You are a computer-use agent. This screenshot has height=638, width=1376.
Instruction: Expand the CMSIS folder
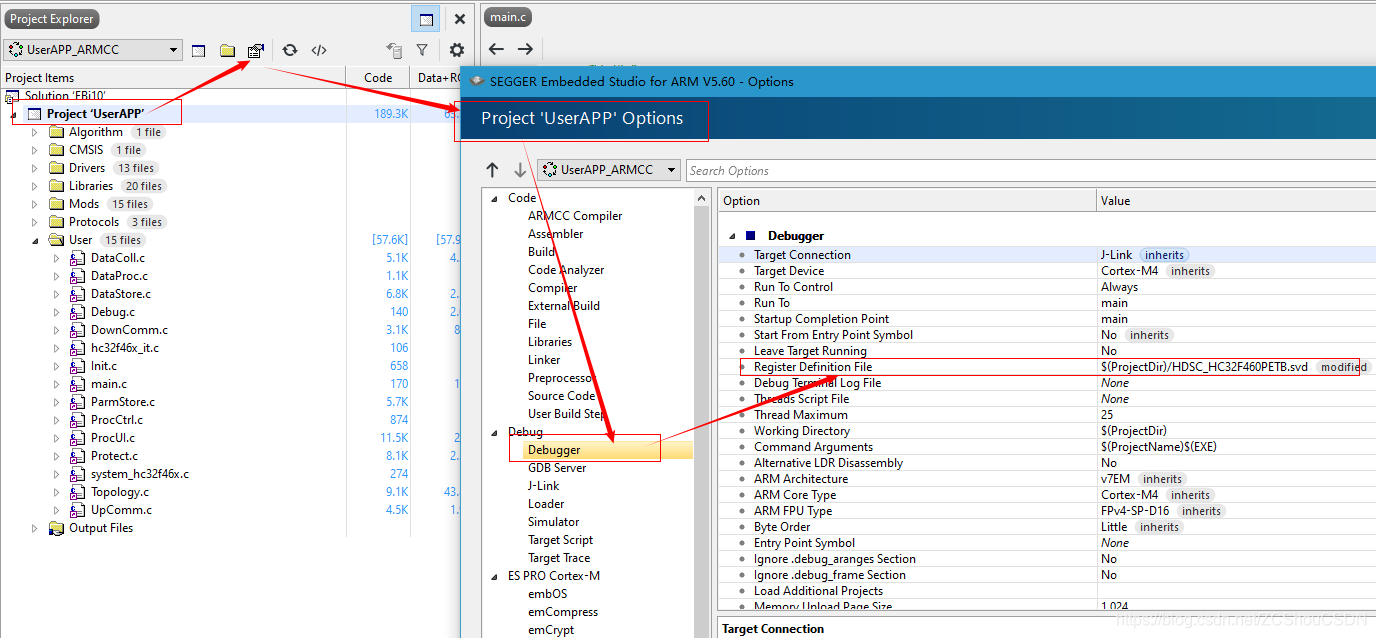[x=34, y=150]
